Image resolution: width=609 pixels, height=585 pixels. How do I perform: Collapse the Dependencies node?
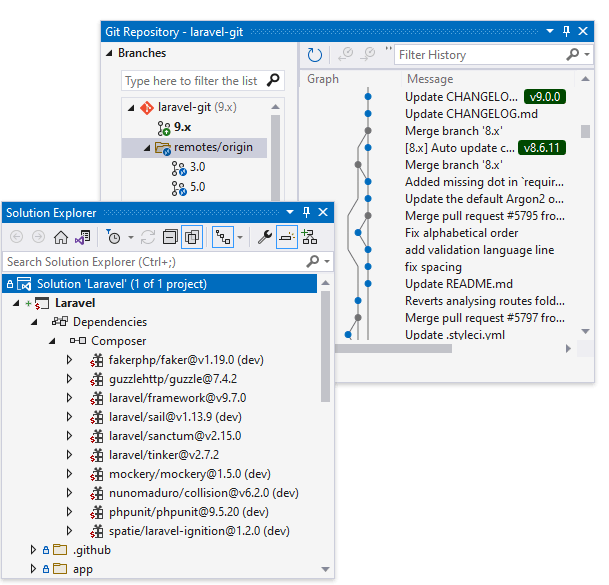coord(34,322)
